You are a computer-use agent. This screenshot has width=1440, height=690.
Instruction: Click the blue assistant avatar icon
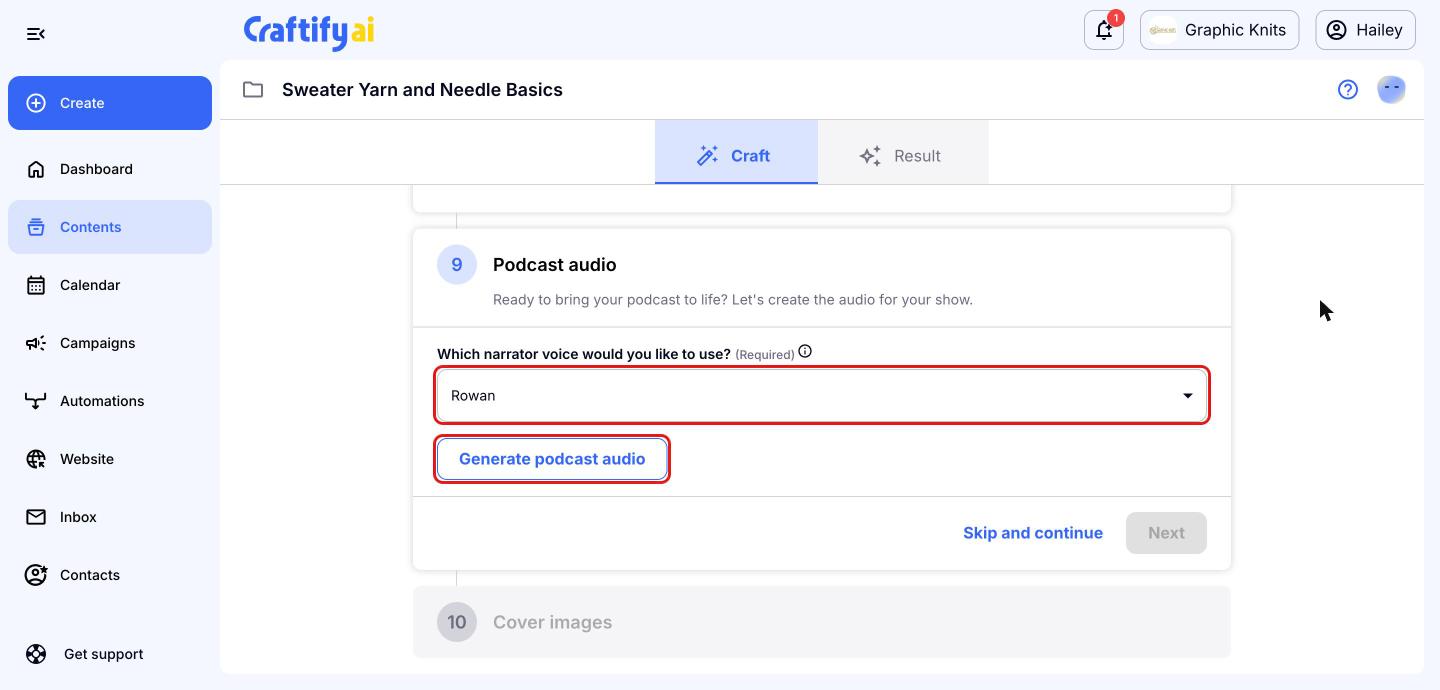1391,90
